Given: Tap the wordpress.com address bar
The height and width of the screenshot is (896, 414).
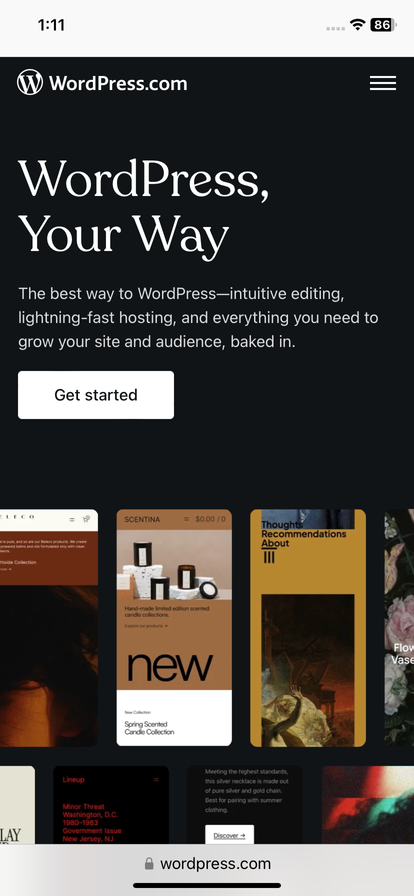Looking at the screenshot, I should [x=207, y=863].
